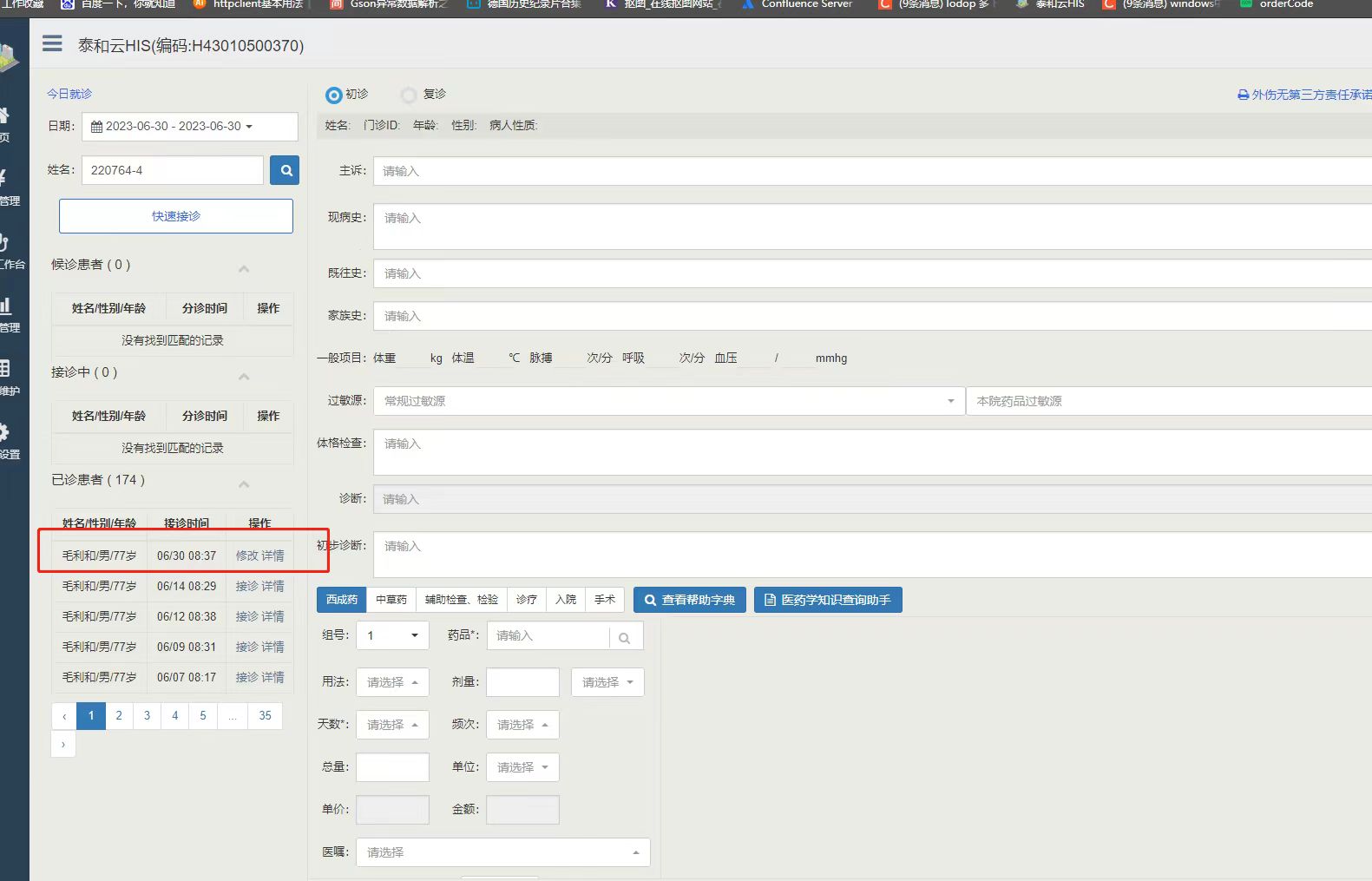Click the 姓名 search input field
The image size is (1372, 881).
[173, 170]
